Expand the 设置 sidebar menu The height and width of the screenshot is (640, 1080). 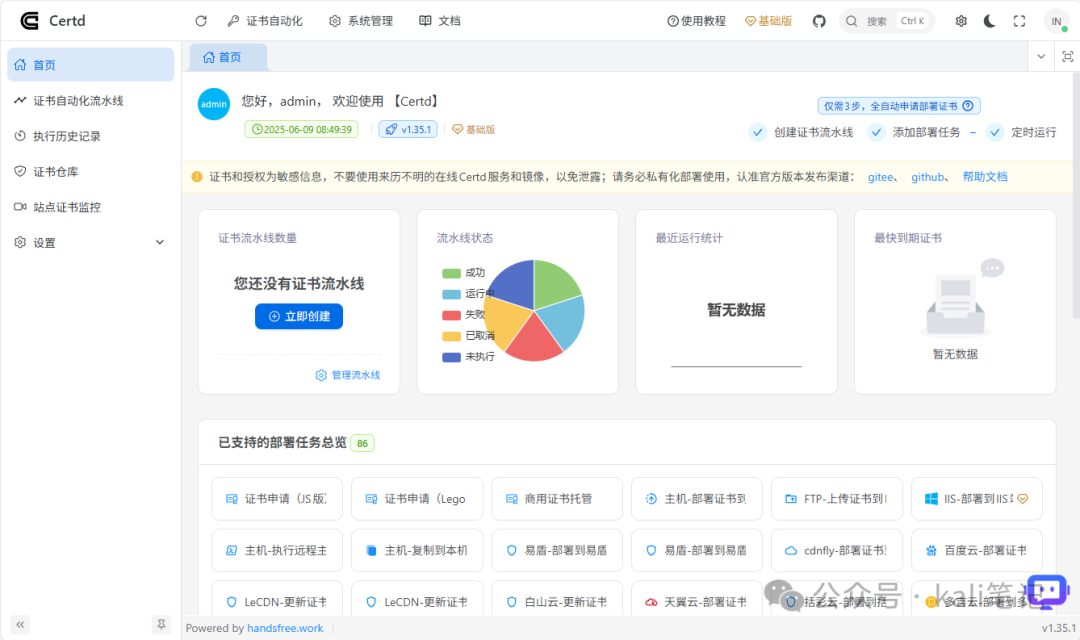[x=90, y=242]
